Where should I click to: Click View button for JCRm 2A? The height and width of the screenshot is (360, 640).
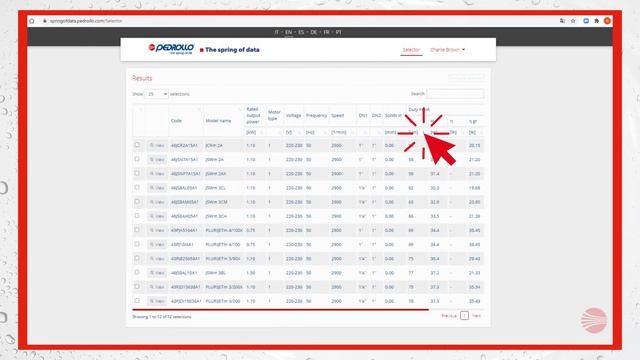point(157,145)
